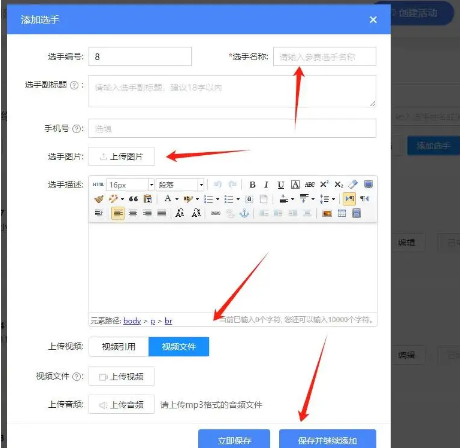Click the 上传图片 upload button
460x448 pixels.
click(x=121, y=156)
